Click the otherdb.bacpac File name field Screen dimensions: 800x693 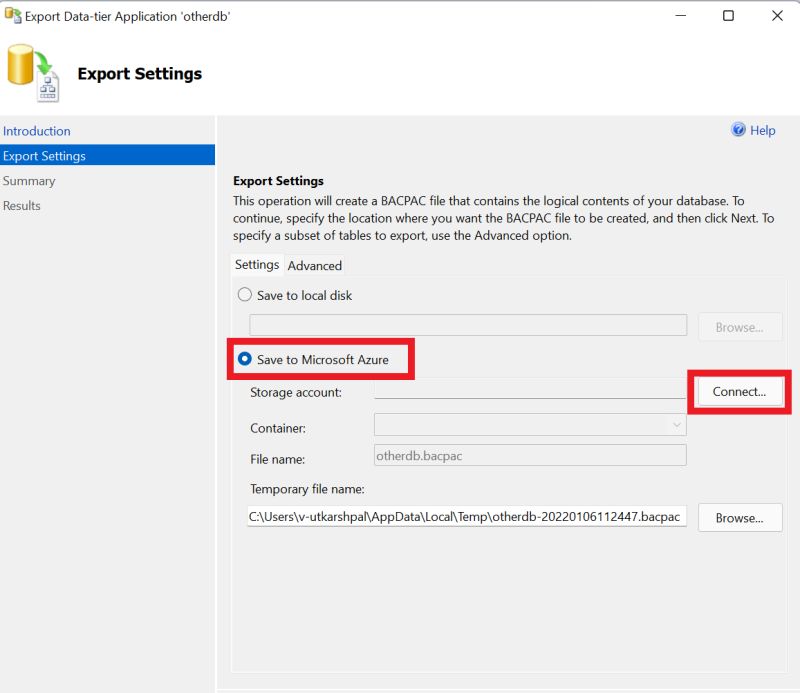point(530,455)
